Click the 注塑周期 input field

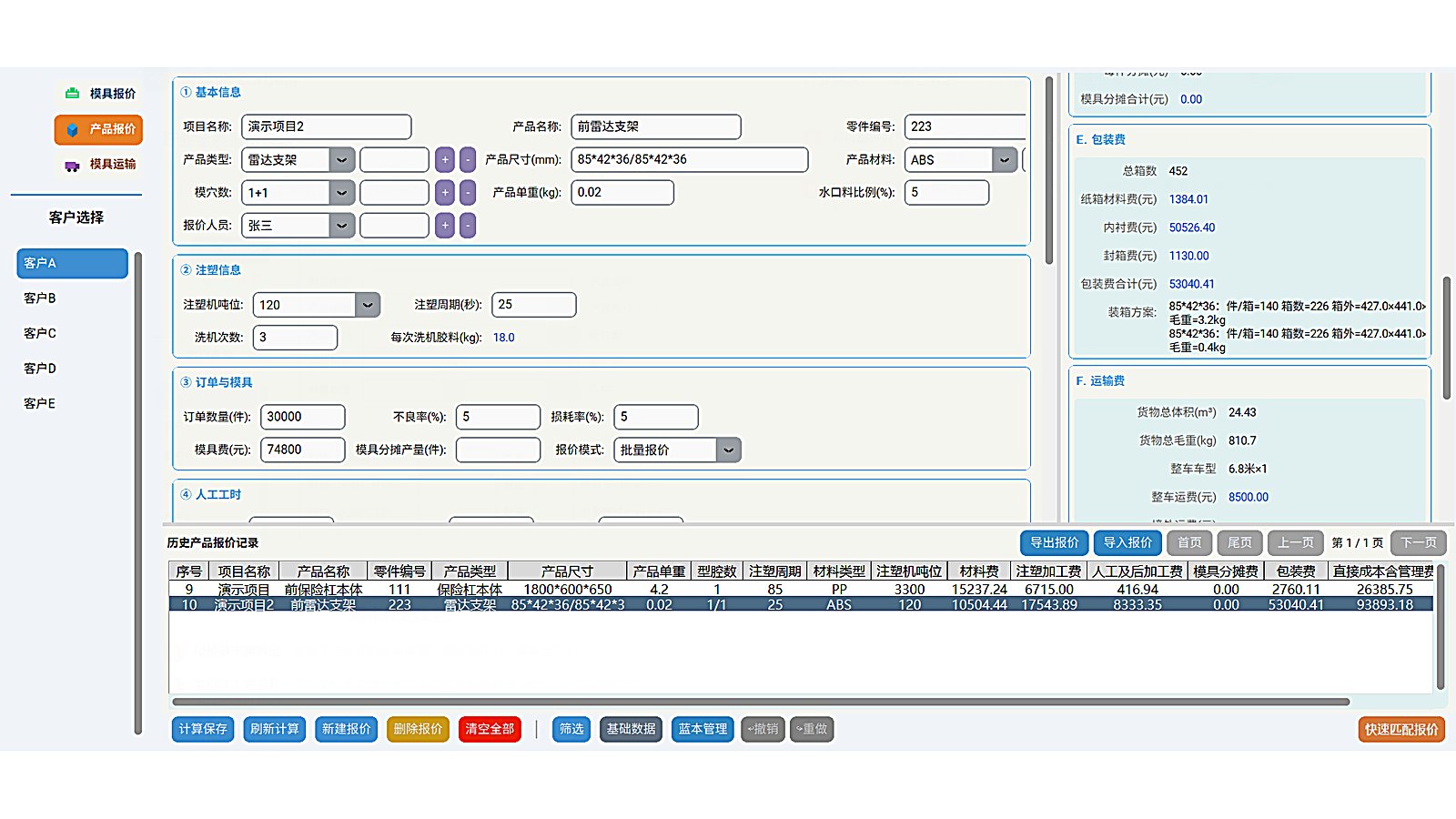point(534,305)
